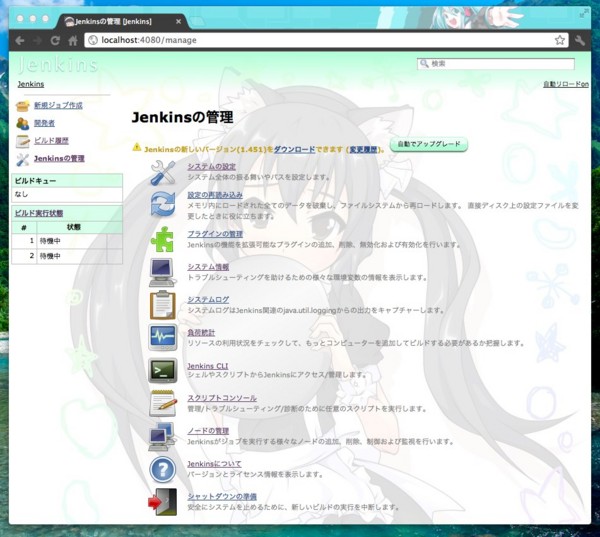The image size is (600, 537).
Task: Click the people icon in sidebar
Action: (23, 123)
